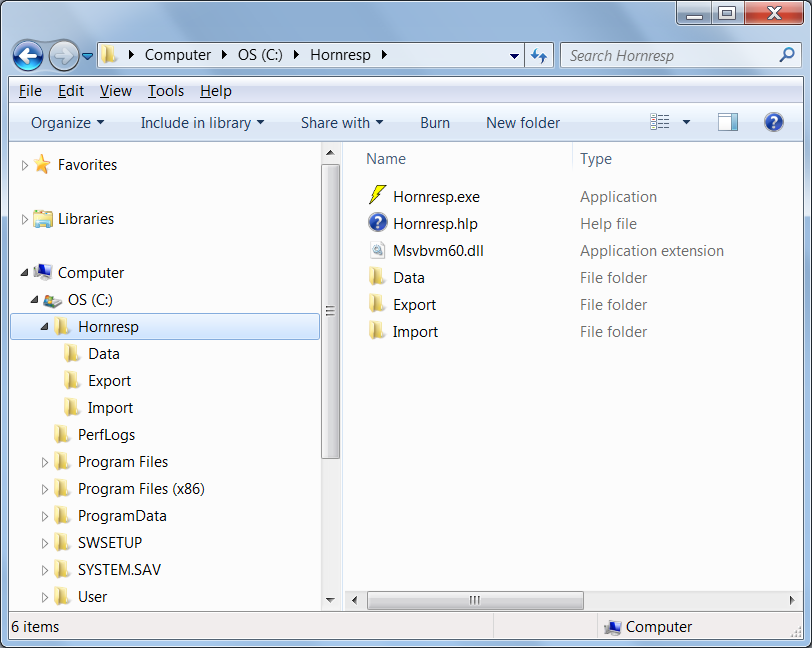Open recent pages dropdown beside Forward arrow
The width and height of the screenshot is (812, 648).
click(x=88, y=55)
